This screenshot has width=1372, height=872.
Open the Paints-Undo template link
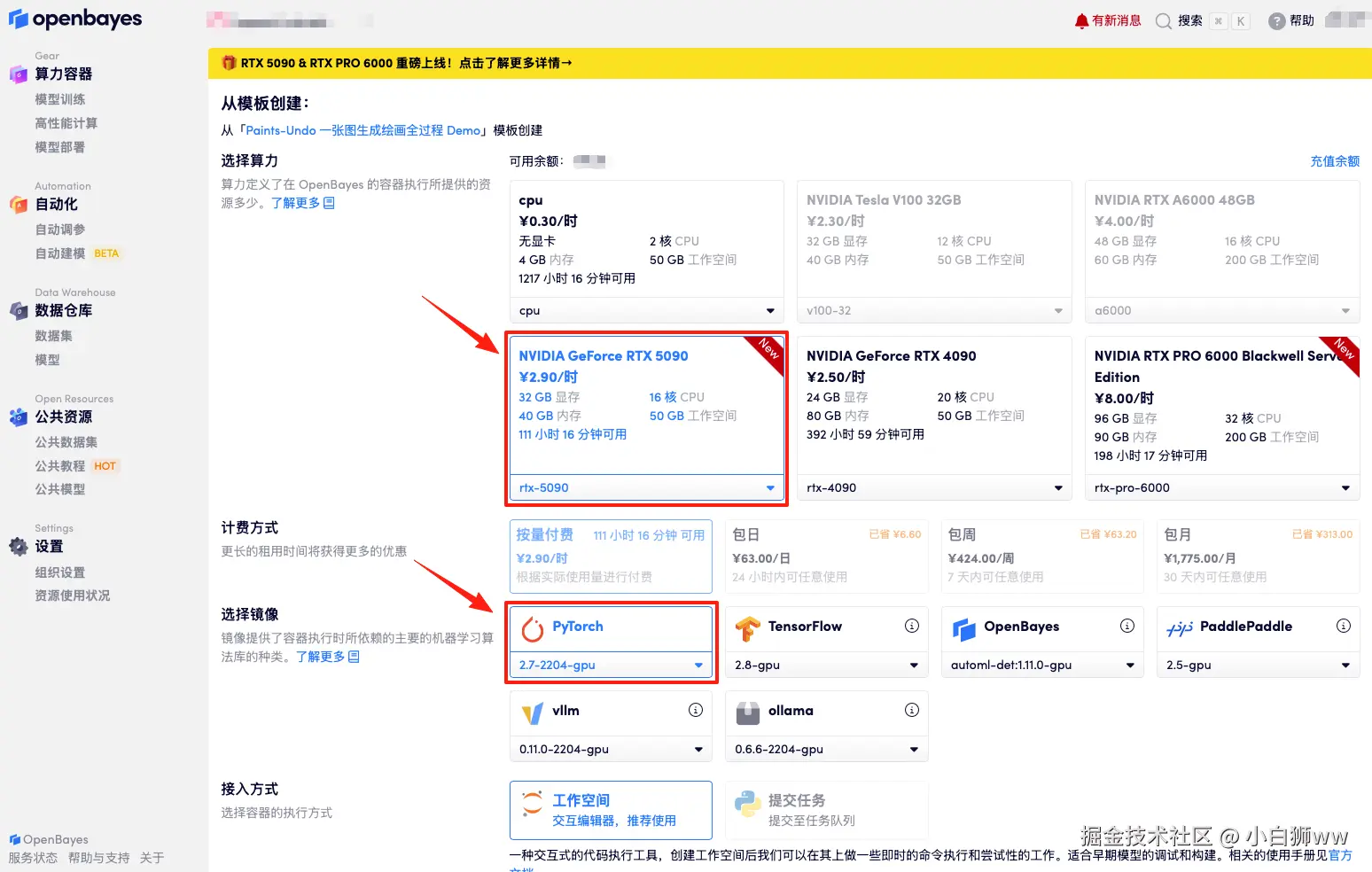[362, 130]
